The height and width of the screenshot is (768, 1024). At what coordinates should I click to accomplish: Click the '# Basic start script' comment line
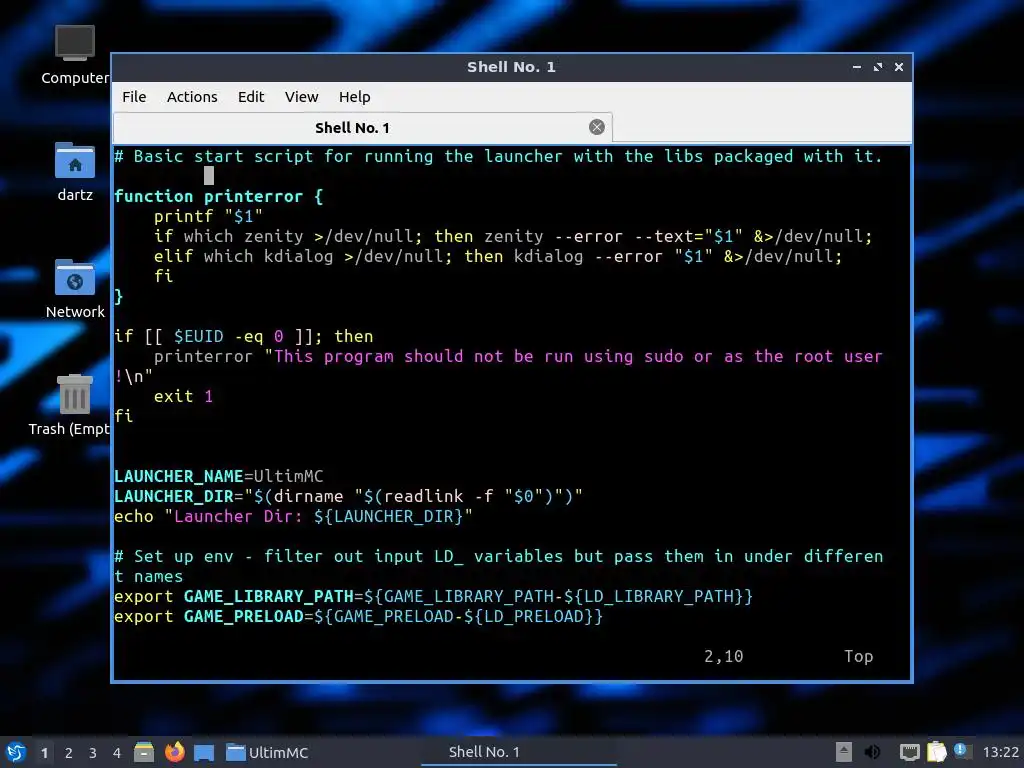point(498,157)
